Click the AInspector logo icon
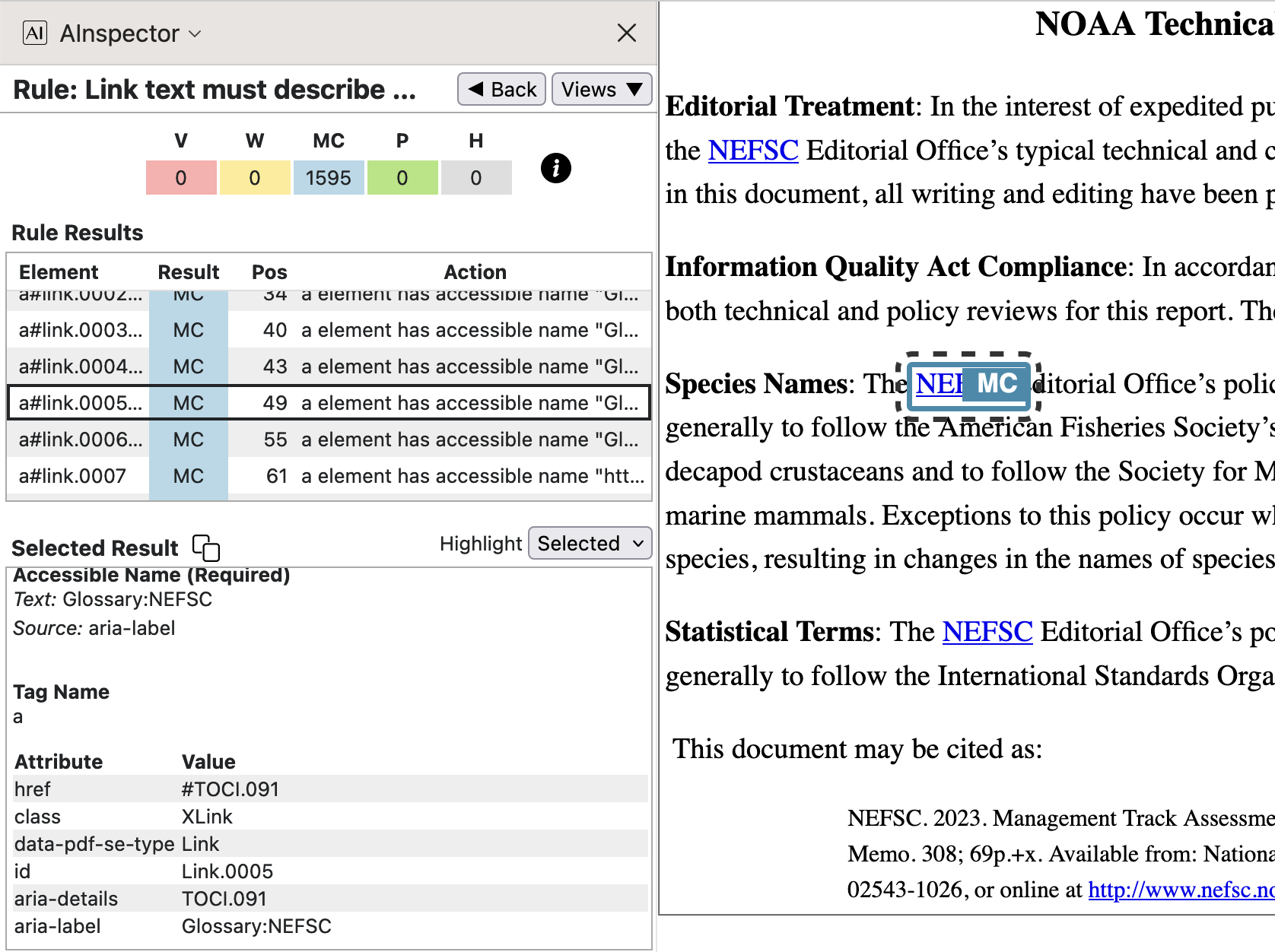 tap(35, 33)
